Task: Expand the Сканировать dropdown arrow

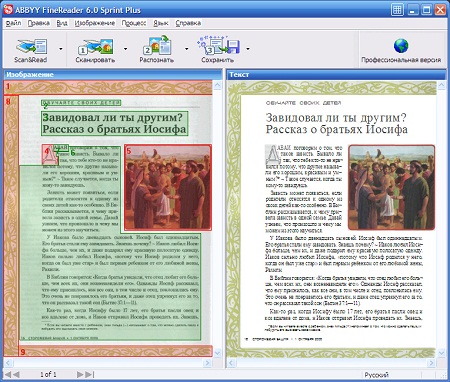Action: point(125,49)
